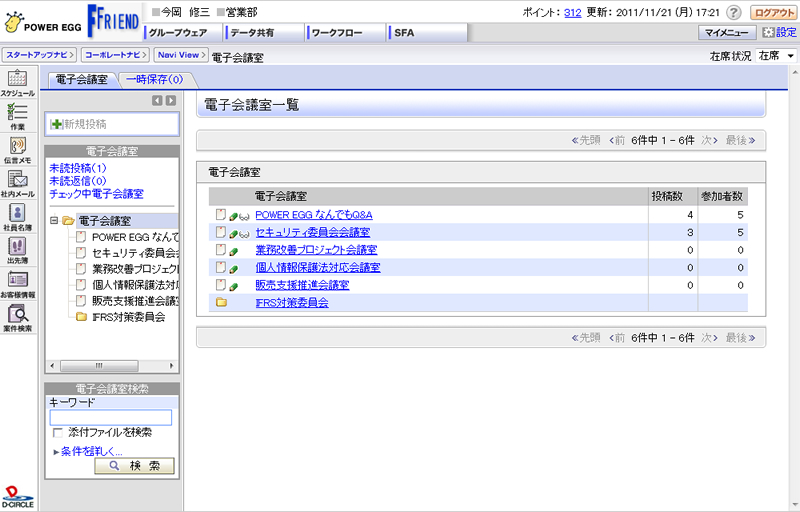The height and width of the screenshot is (512, 800).
Task: Open 業務改善プロジェクト会議室 link in table
Action: tap(316, 250)
